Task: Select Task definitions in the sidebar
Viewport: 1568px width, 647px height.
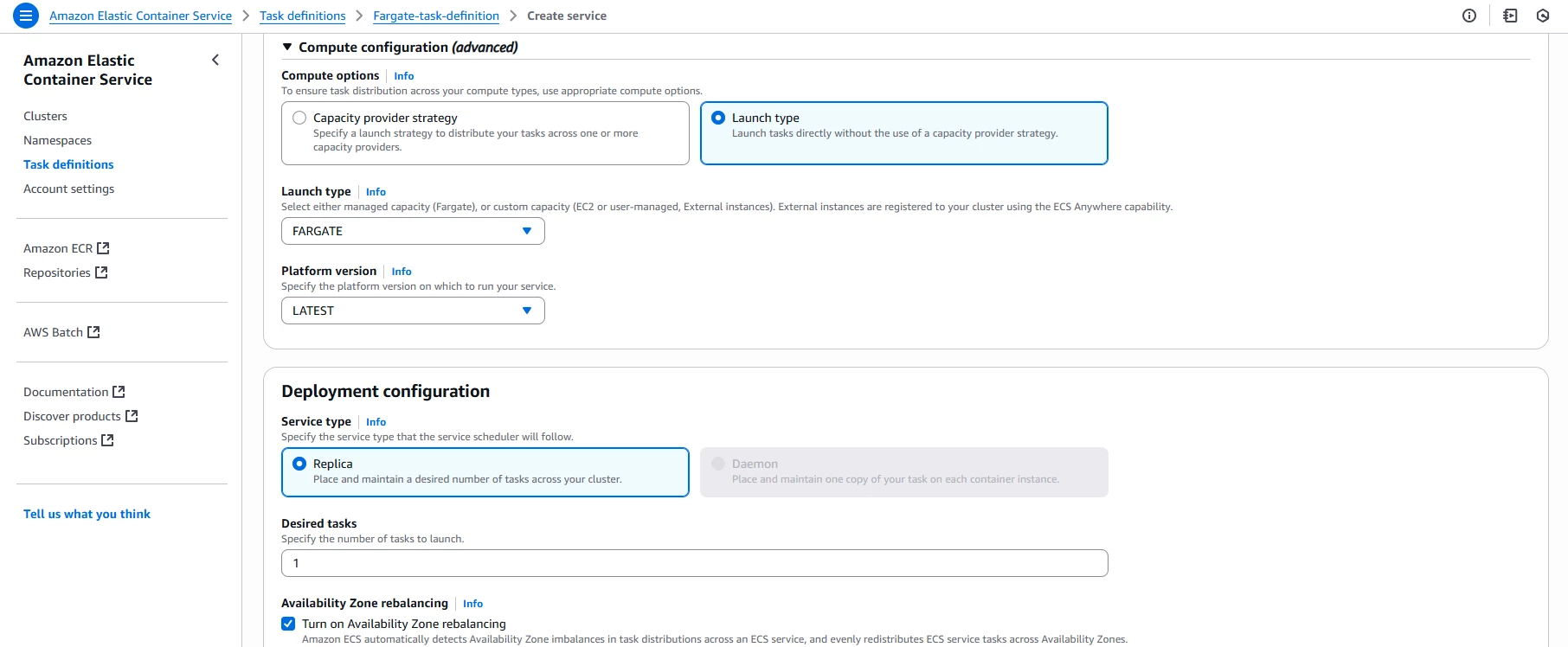Action: [68, 164]
